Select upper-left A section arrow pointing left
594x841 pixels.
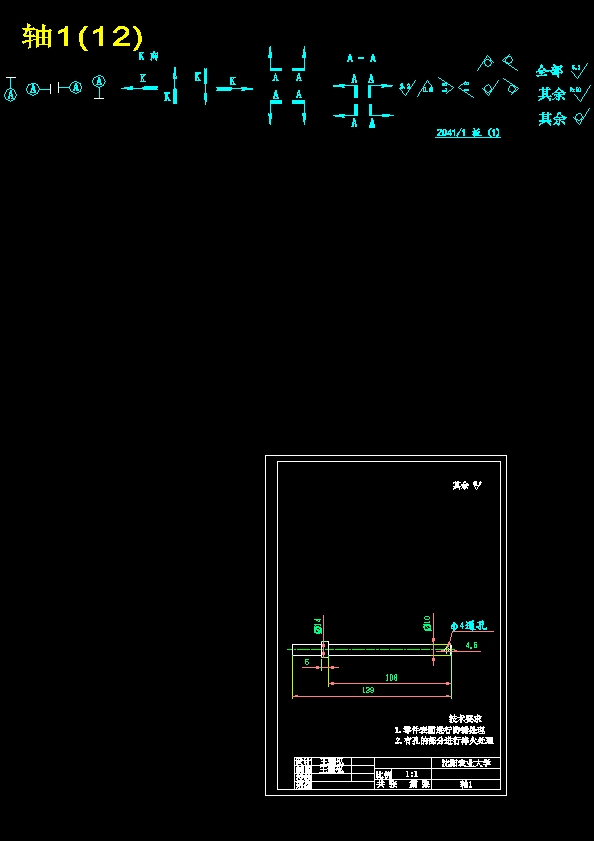point(346,86)
